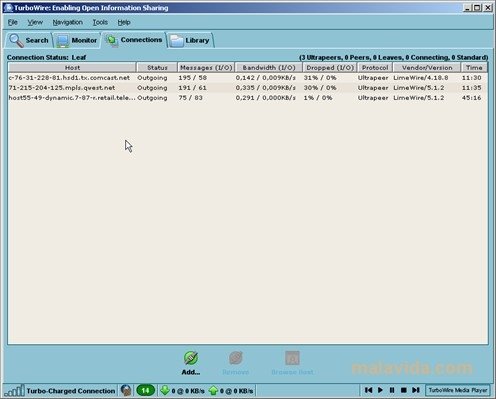Click media player stop button
This screenshot has width=496, height=399.
point(404,390)
